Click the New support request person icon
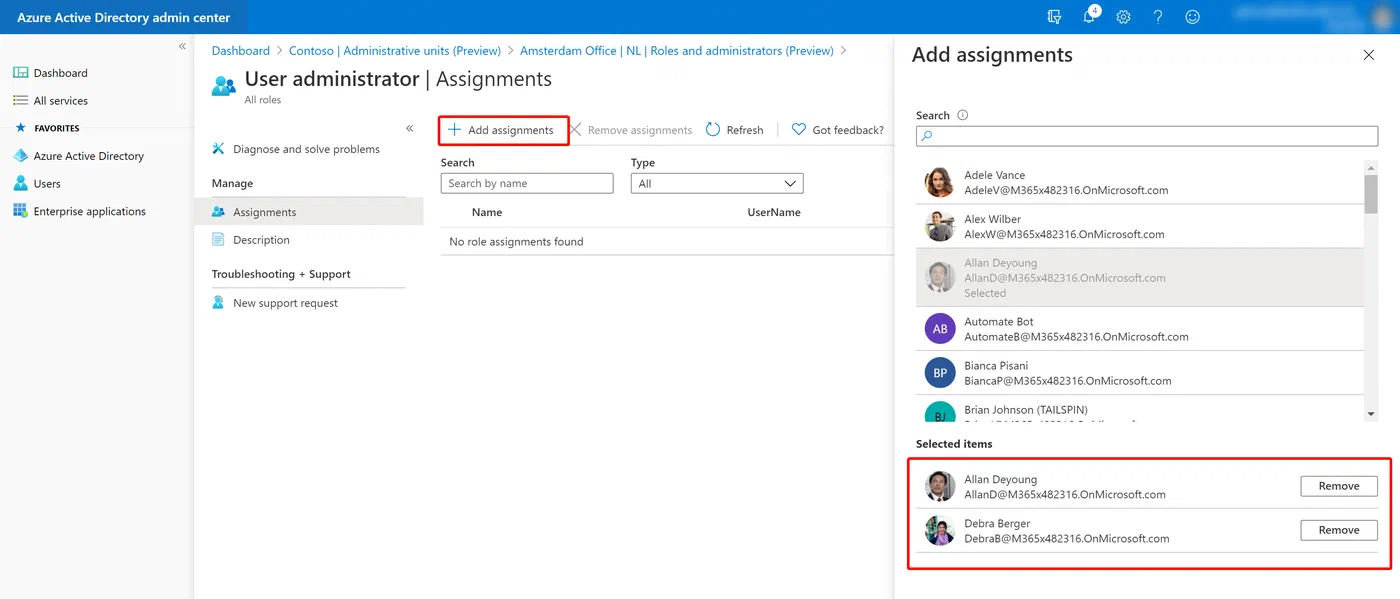 point(218,303)
